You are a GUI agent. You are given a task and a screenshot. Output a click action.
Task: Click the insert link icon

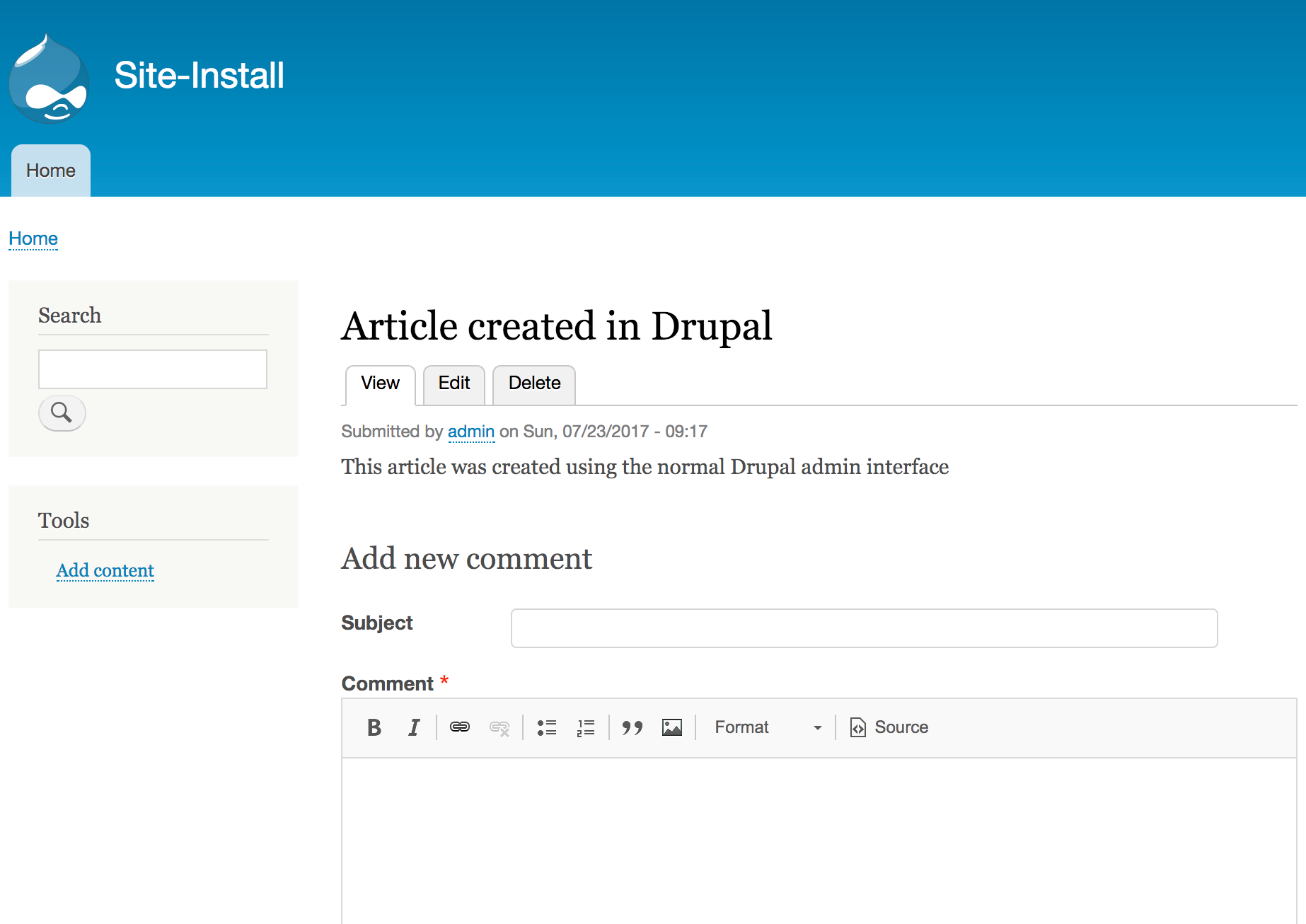pyautogui.click(x=460, y=727)
